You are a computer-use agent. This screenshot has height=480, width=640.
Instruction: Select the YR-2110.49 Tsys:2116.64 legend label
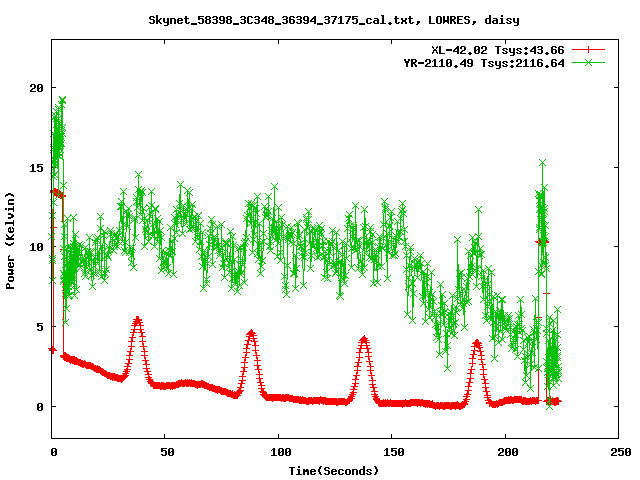pyautogui.click(x=484, y=63)
